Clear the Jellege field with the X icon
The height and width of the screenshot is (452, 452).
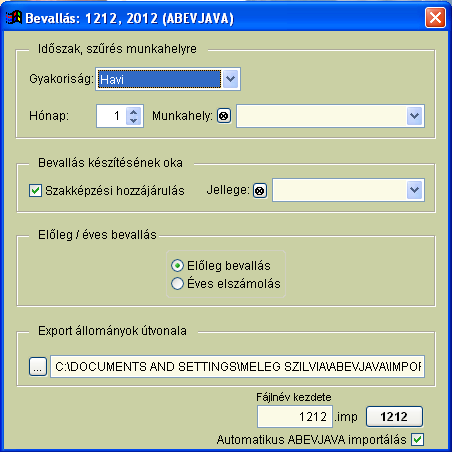pos(260,191)
